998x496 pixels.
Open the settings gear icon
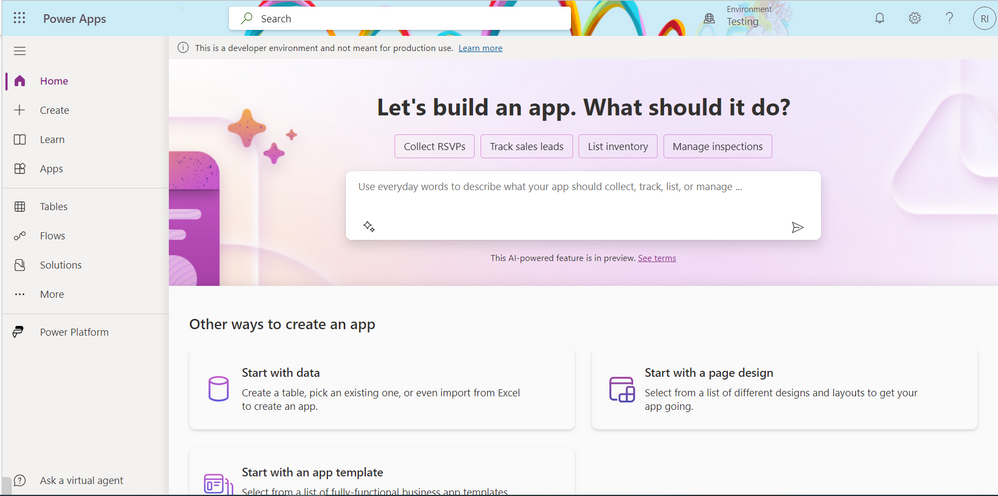tap(915, 18)
